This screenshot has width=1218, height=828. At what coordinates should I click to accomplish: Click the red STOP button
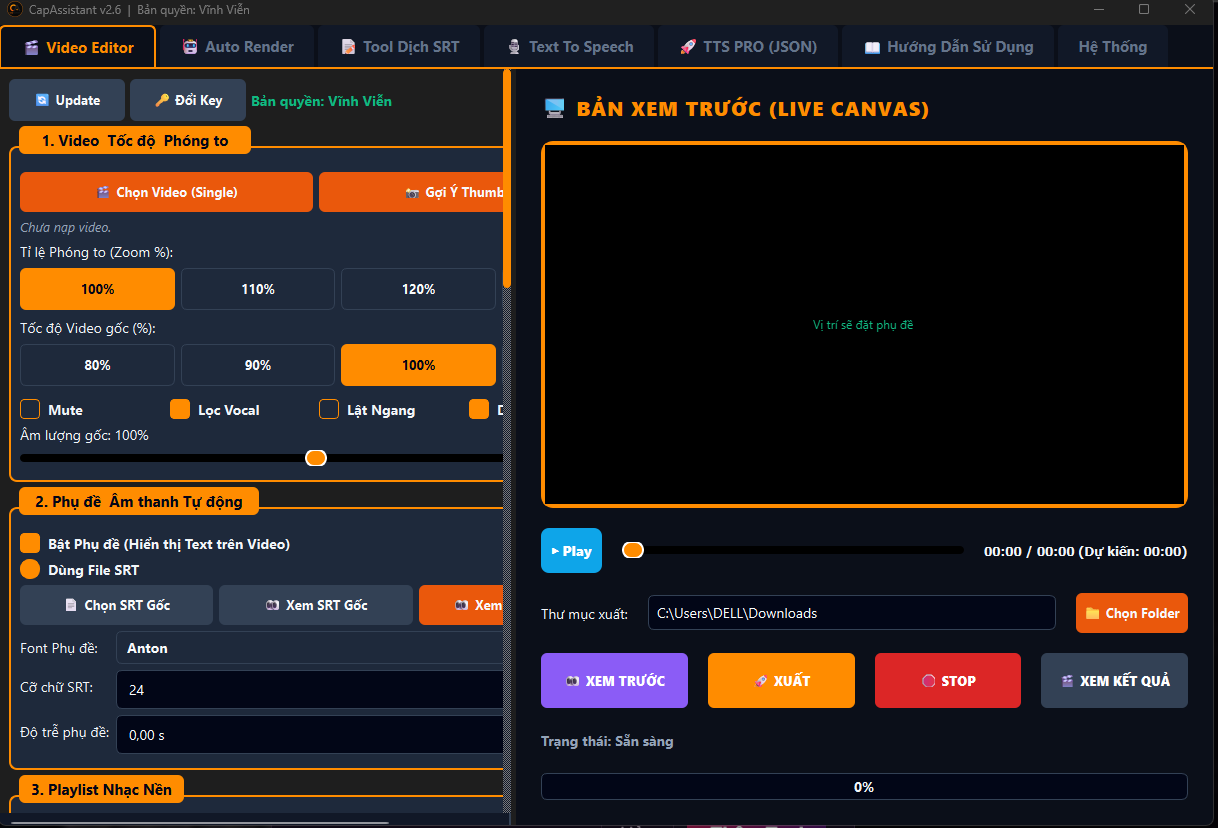tap(948, 681)
